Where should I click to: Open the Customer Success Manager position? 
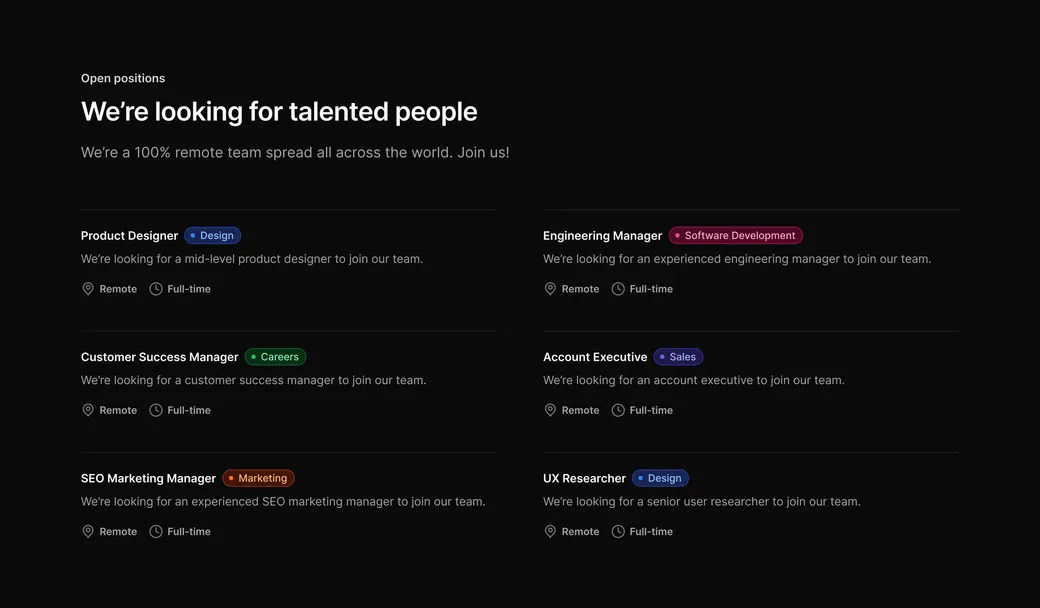point(160,357)
